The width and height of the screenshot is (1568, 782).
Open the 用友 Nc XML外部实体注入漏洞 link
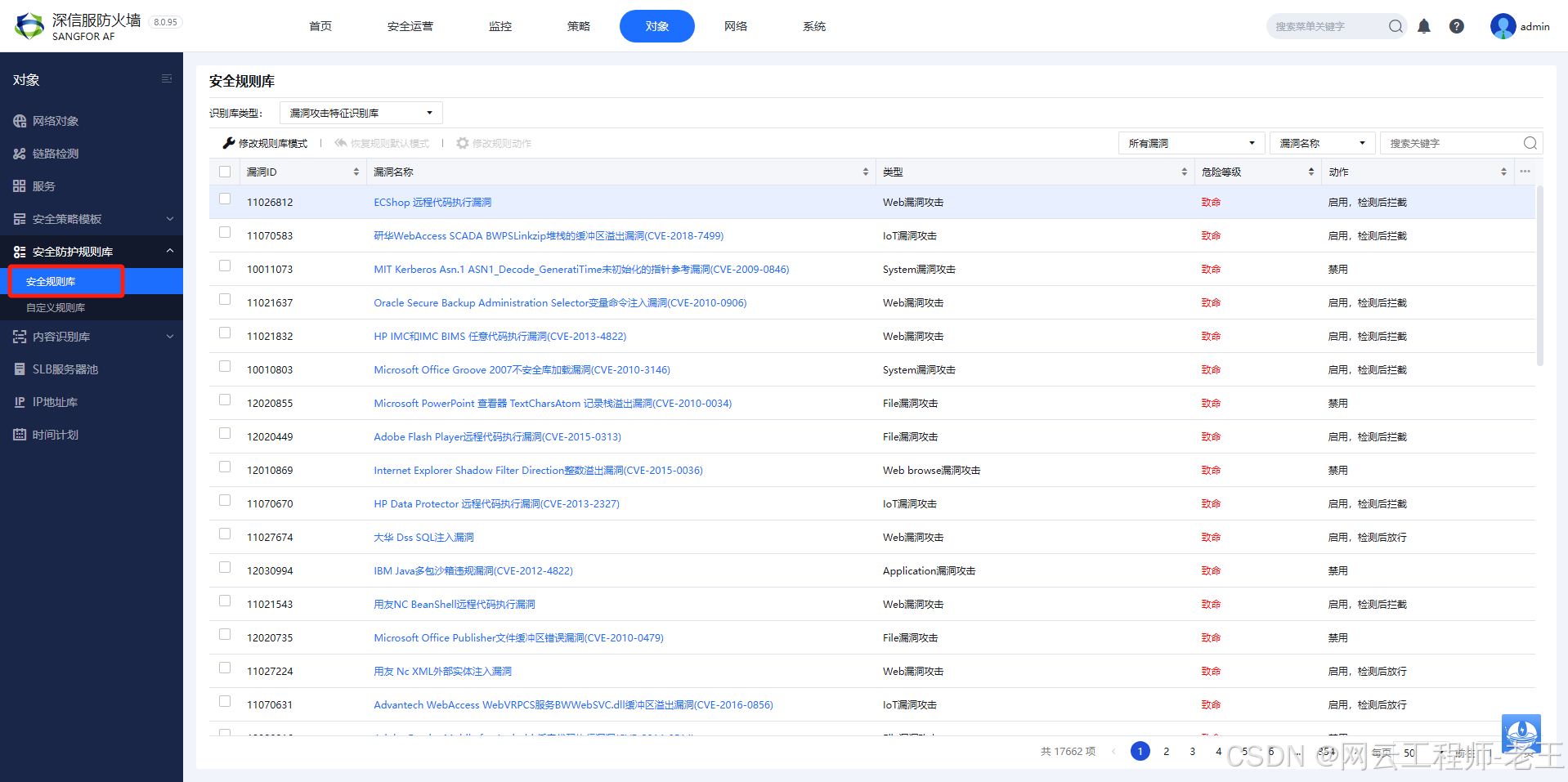pos(442,672)
